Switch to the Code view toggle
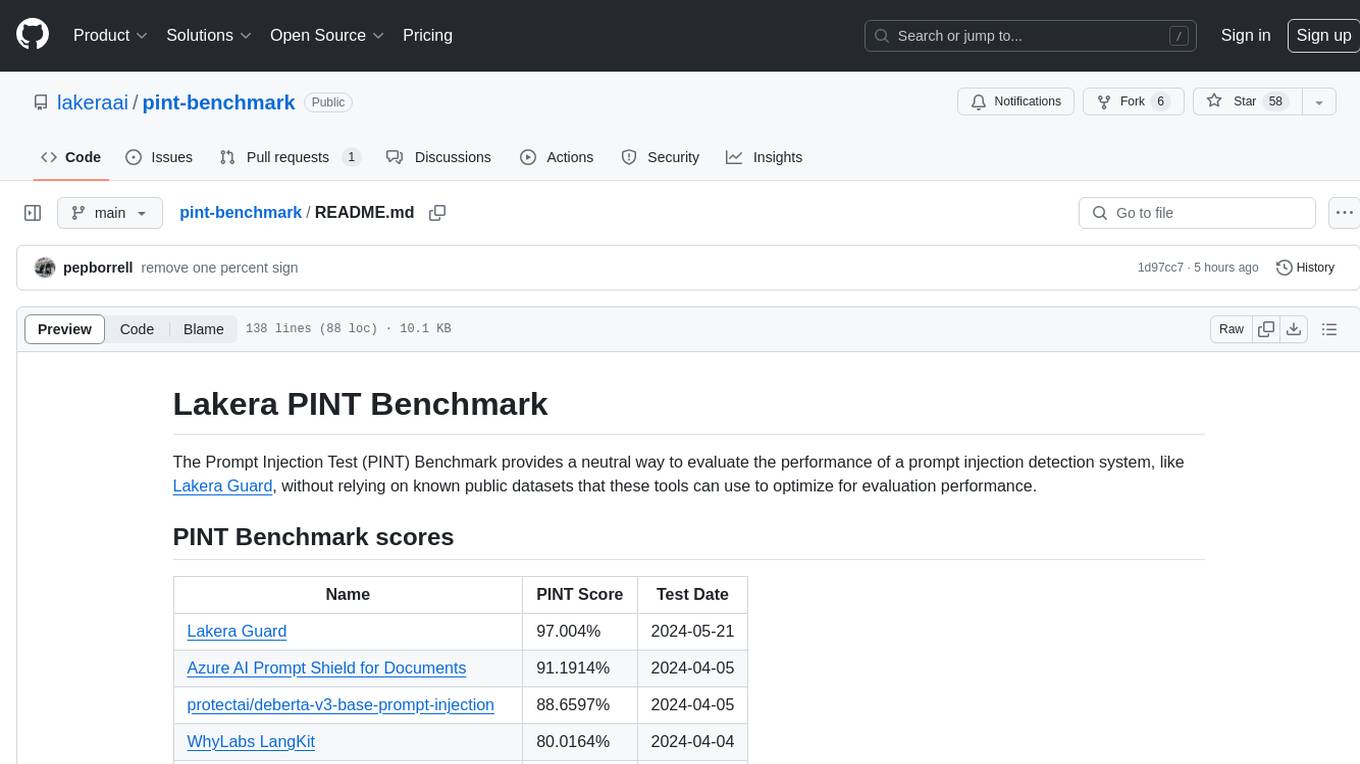This screenshot has width=1360, height=764. coord(137,329)
